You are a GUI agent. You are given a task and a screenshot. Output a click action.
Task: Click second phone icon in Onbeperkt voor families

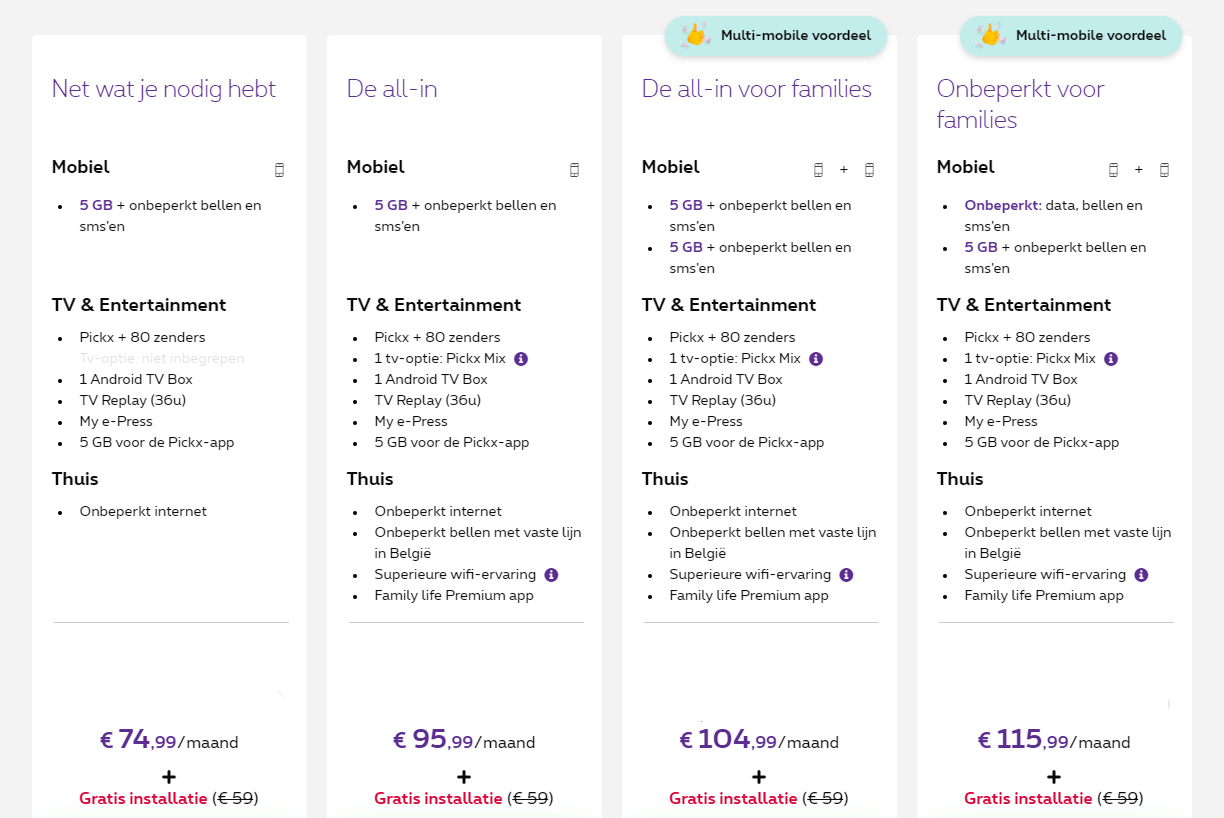coord(1164,170)
